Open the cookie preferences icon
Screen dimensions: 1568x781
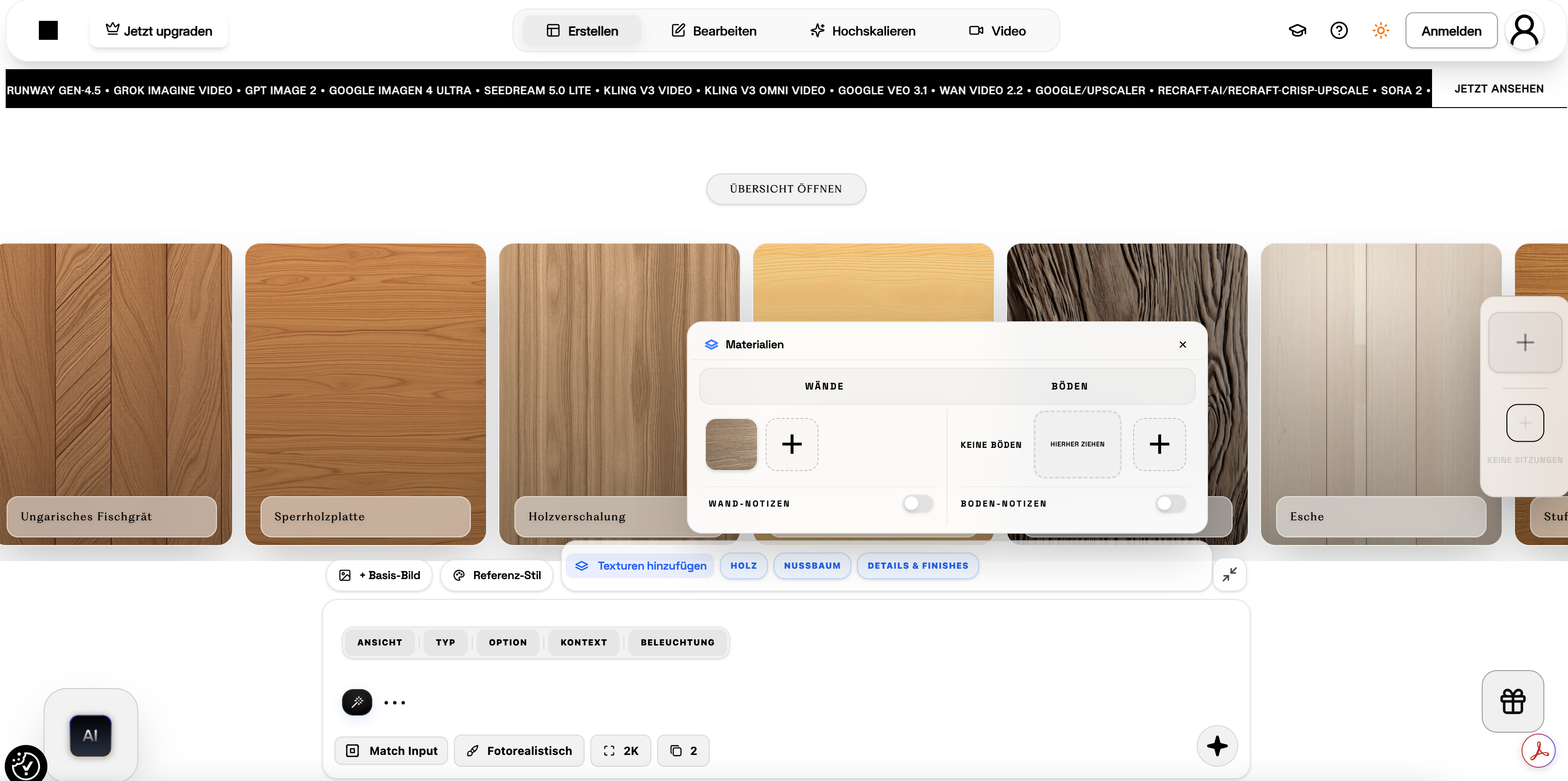coord(25,764)
